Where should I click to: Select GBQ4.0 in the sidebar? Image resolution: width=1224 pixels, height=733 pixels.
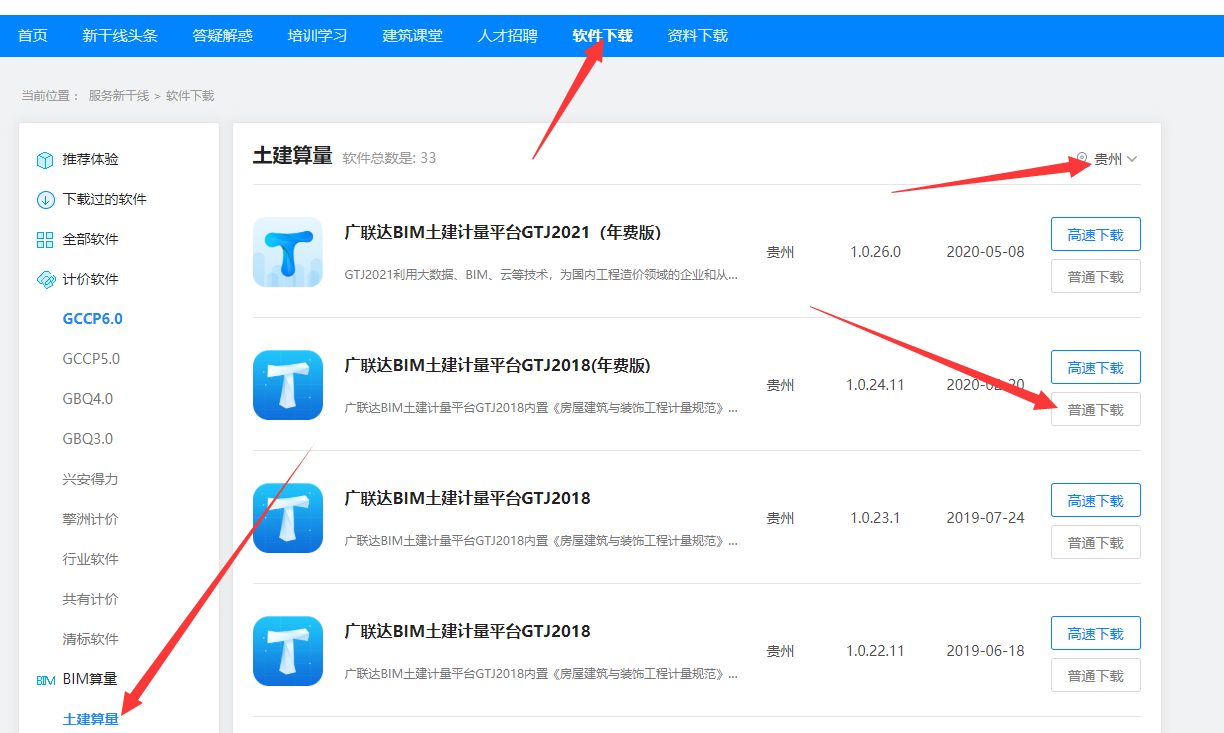click(88, 399)
